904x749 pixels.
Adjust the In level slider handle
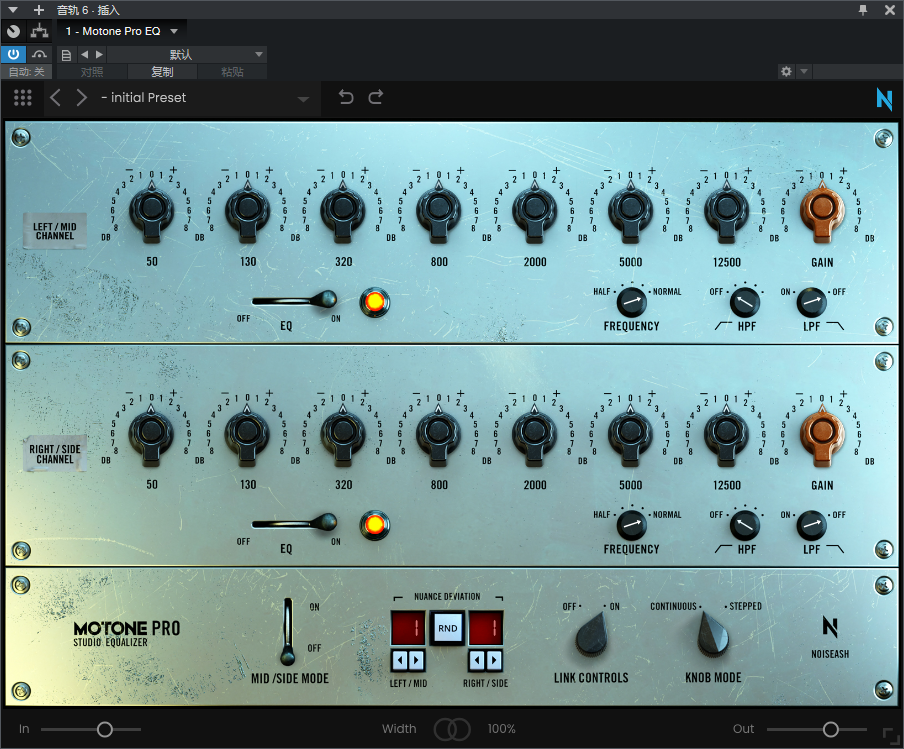[104, 729]
